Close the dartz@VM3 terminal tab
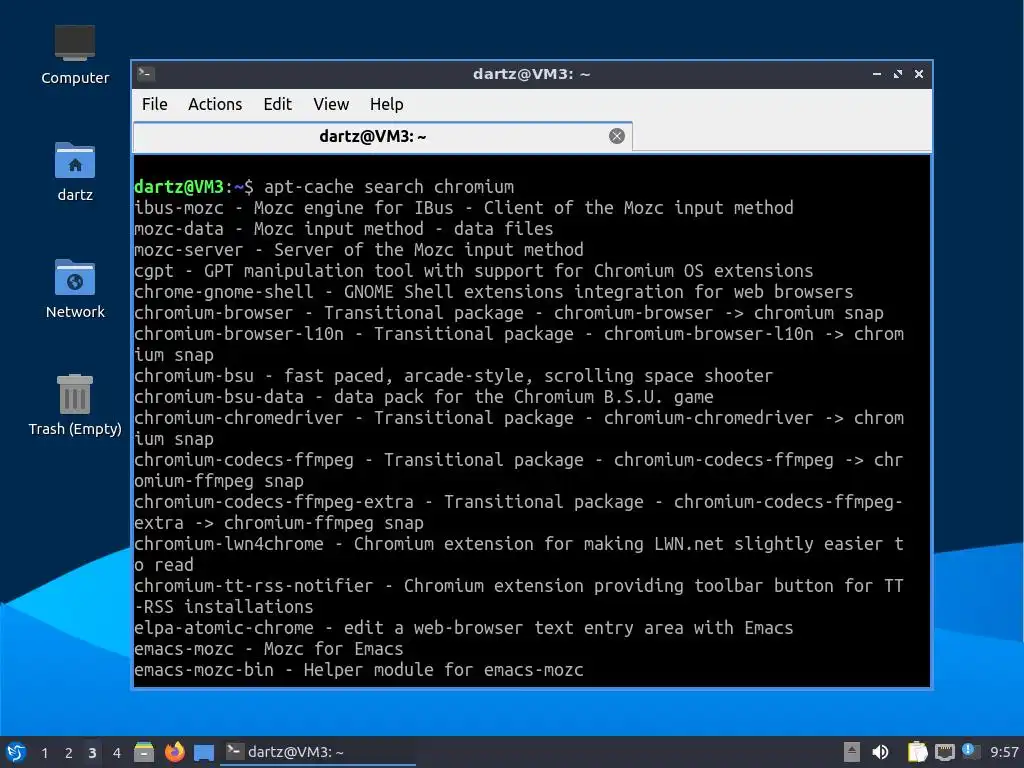Viewport: 1024px width, 768px height. pyautogui.click(x=616, y=136)
